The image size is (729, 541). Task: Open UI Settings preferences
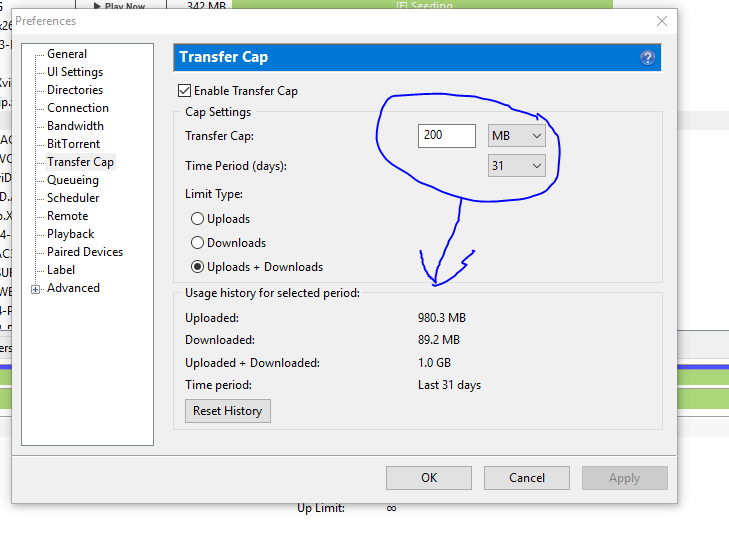pos(75,72)
